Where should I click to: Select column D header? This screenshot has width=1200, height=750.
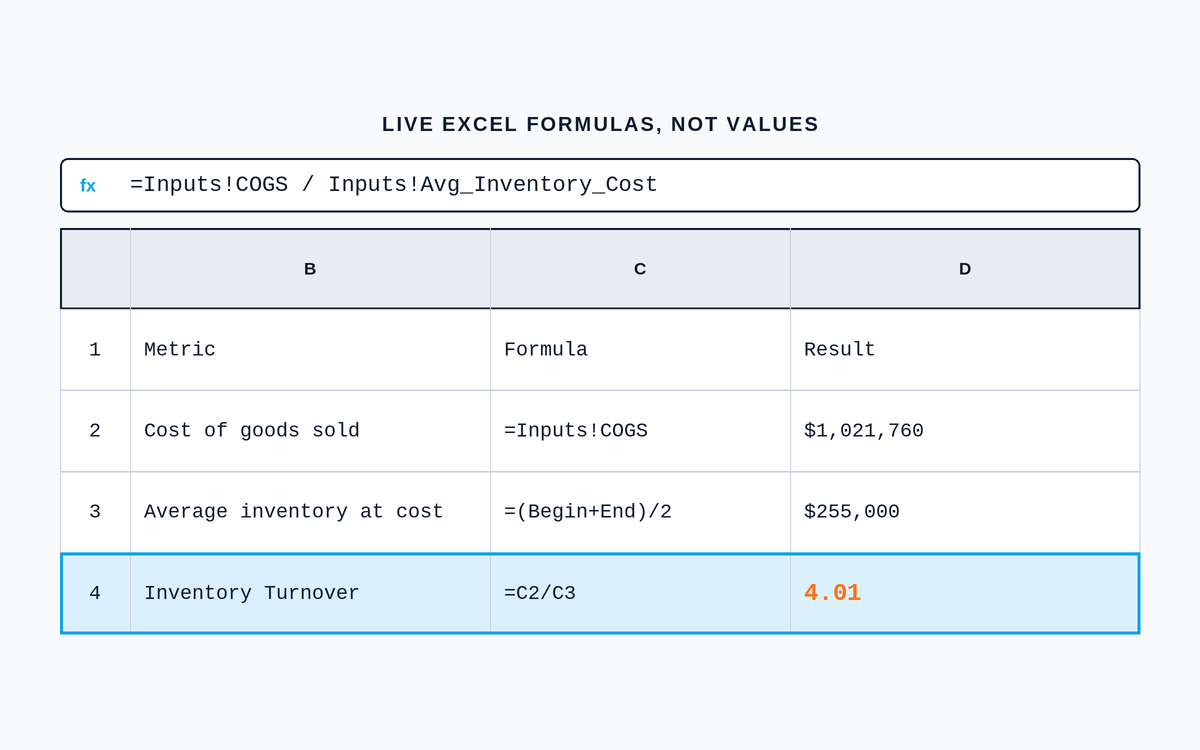pos(965,269)
